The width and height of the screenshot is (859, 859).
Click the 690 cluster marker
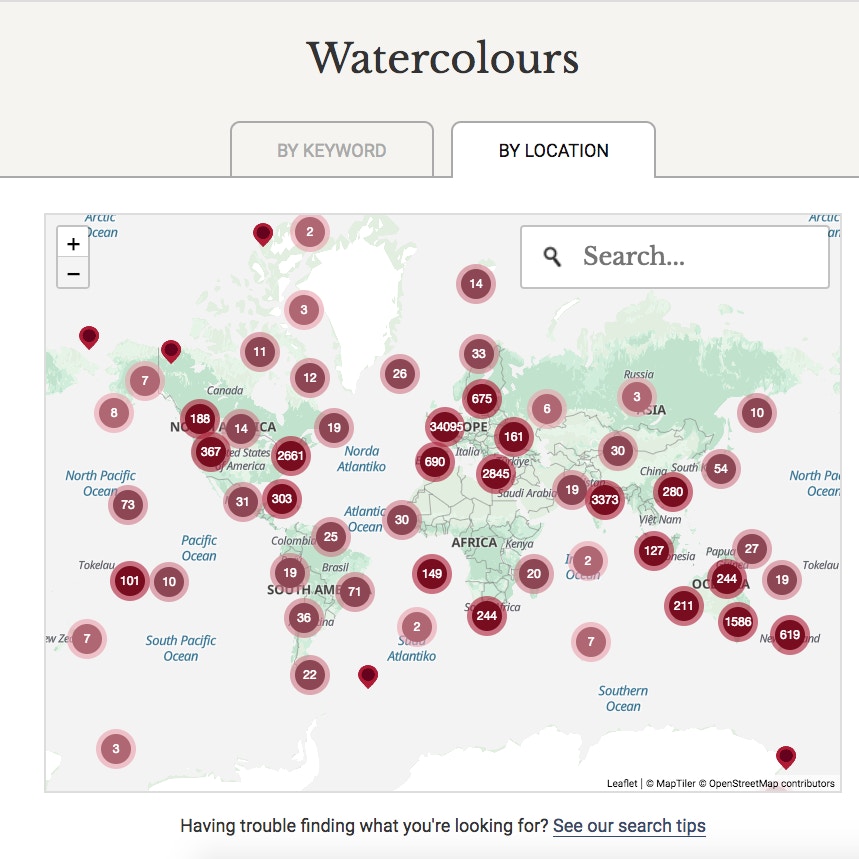pyautogui.click(x=435, y=462)
